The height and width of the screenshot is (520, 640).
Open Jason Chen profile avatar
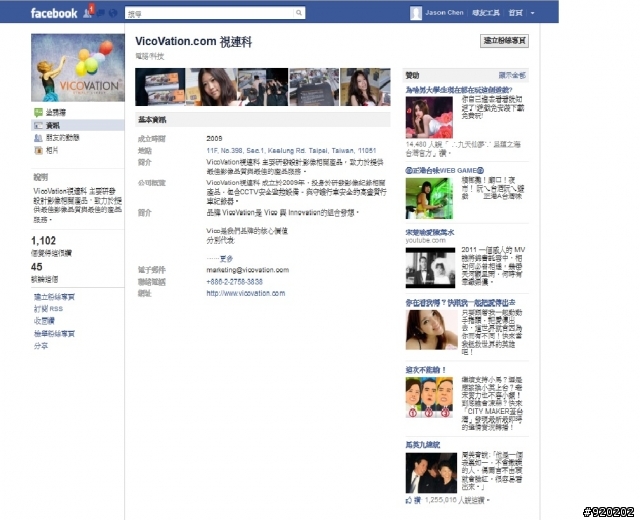coord(416,13)
